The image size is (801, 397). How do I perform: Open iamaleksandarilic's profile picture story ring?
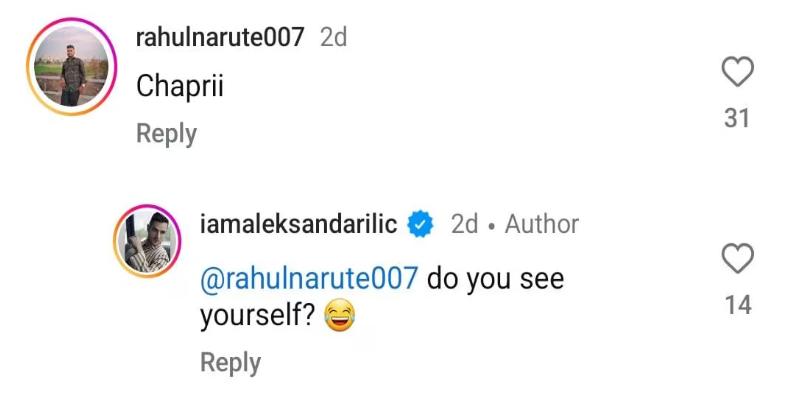[147, 241]
